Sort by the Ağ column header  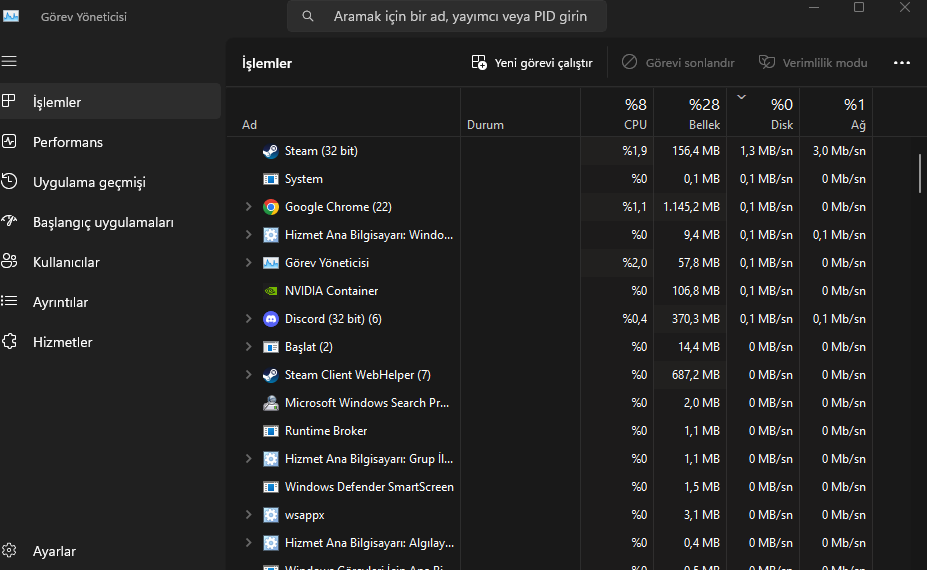point(836,112)
